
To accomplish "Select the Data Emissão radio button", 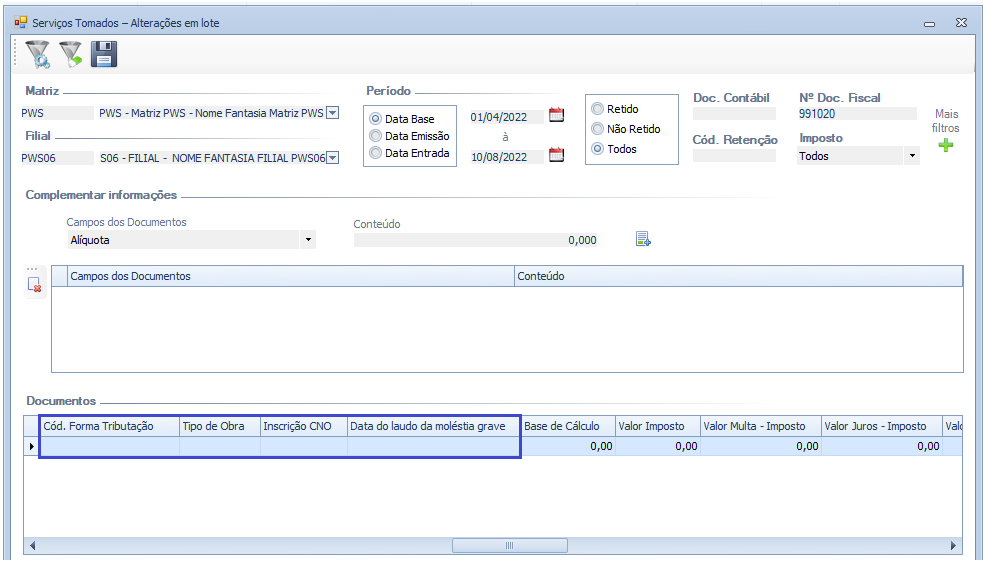I will 376,136.
